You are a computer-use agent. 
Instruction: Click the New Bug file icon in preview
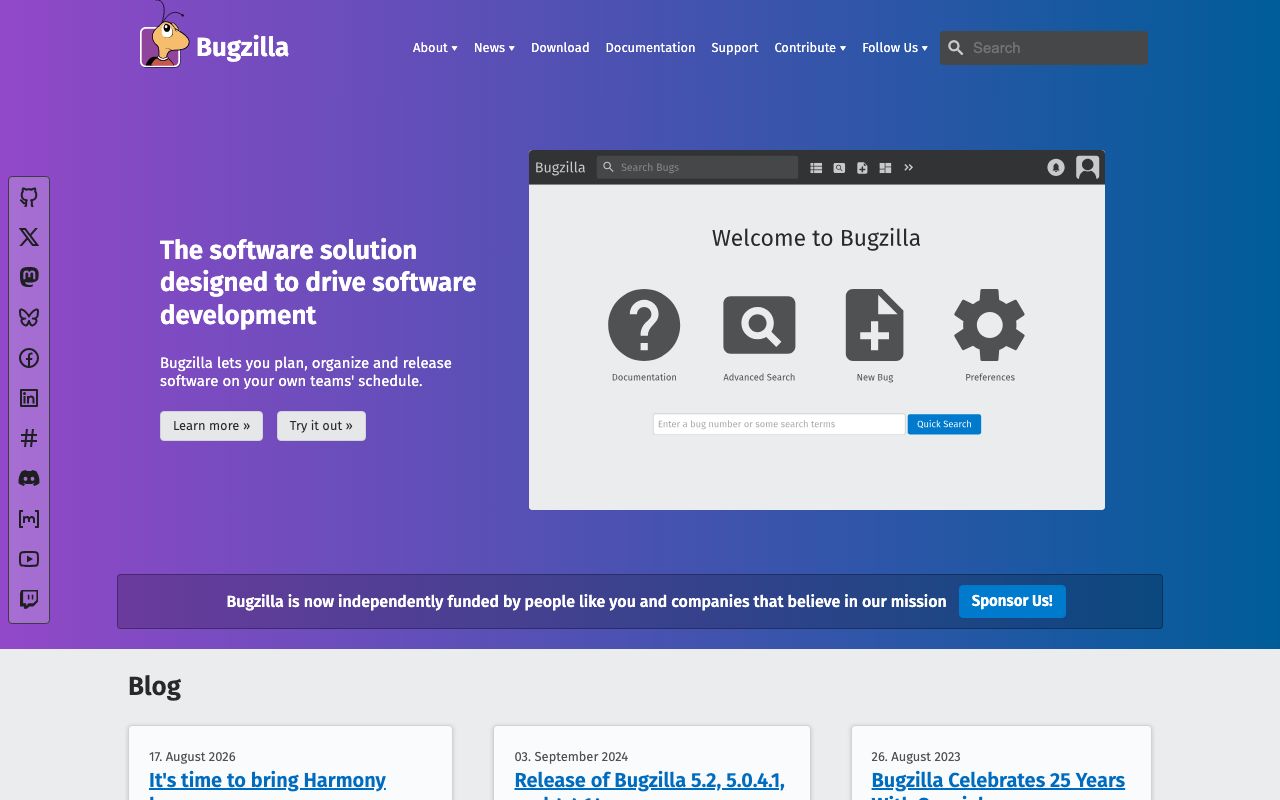click(x=874, y=325)
